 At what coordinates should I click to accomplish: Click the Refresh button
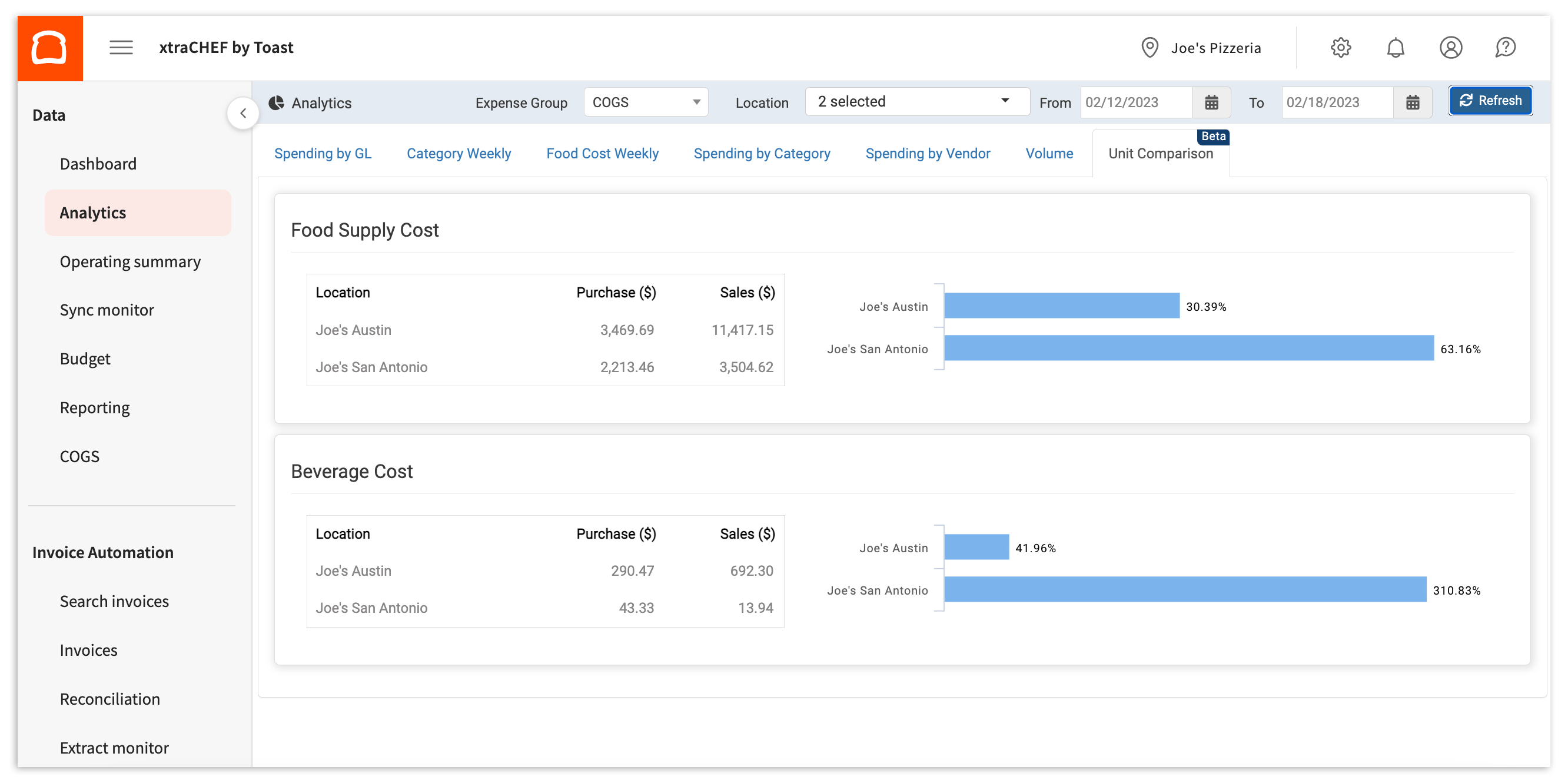point(1490,101)
